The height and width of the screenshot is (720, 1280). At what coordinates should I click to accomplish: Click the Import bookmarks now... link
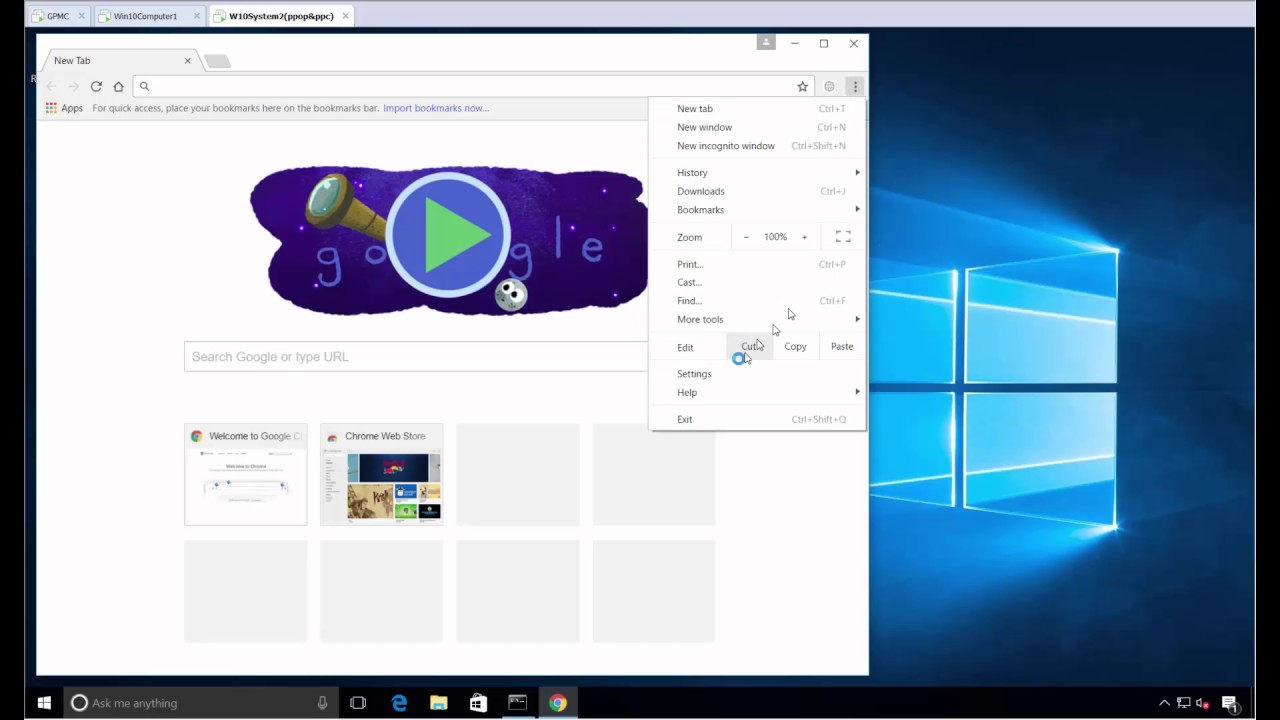[x=436, y=108]
